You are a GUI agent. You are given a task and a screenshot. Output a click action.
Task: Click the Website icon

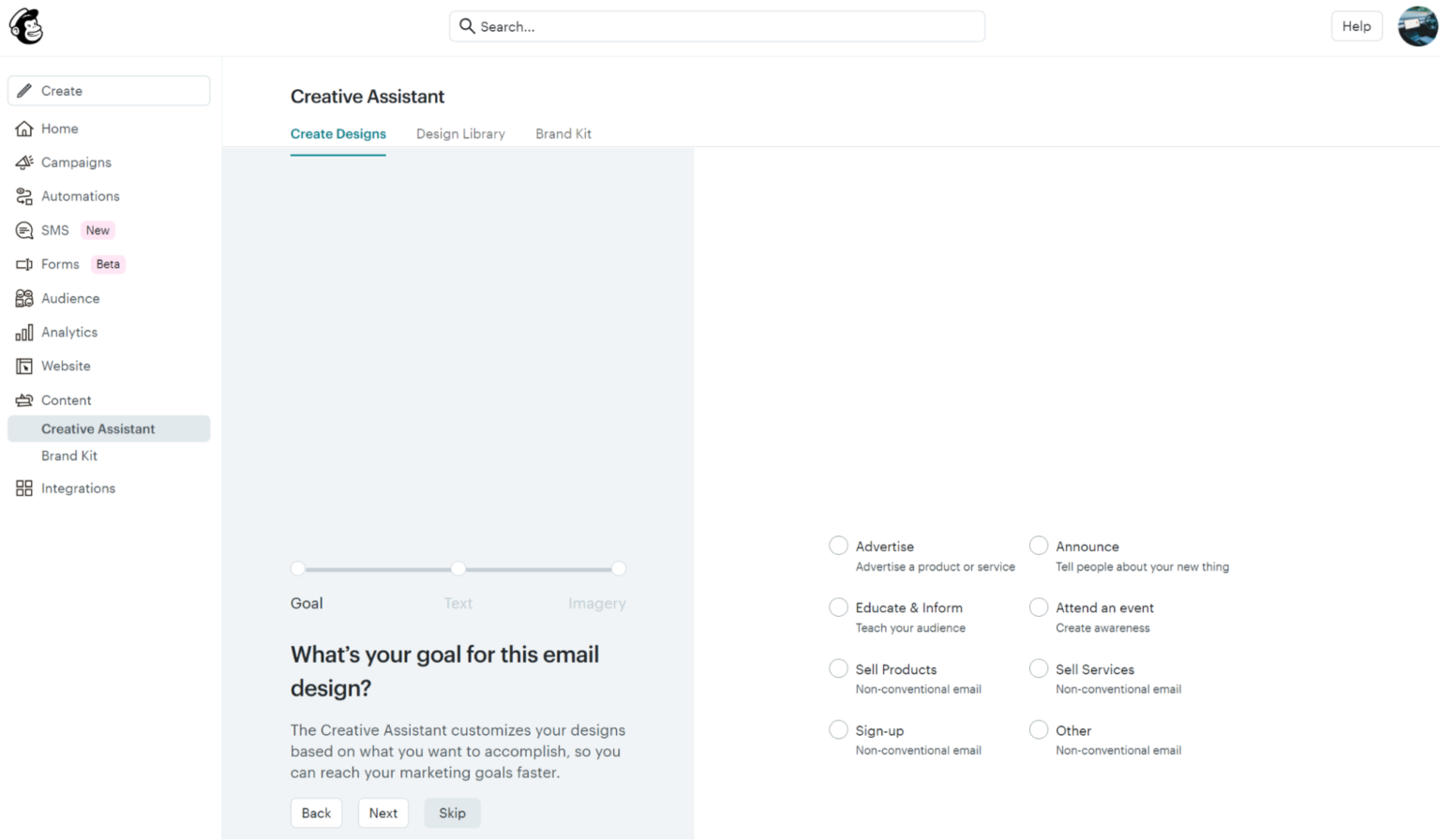tap(24, 366)
